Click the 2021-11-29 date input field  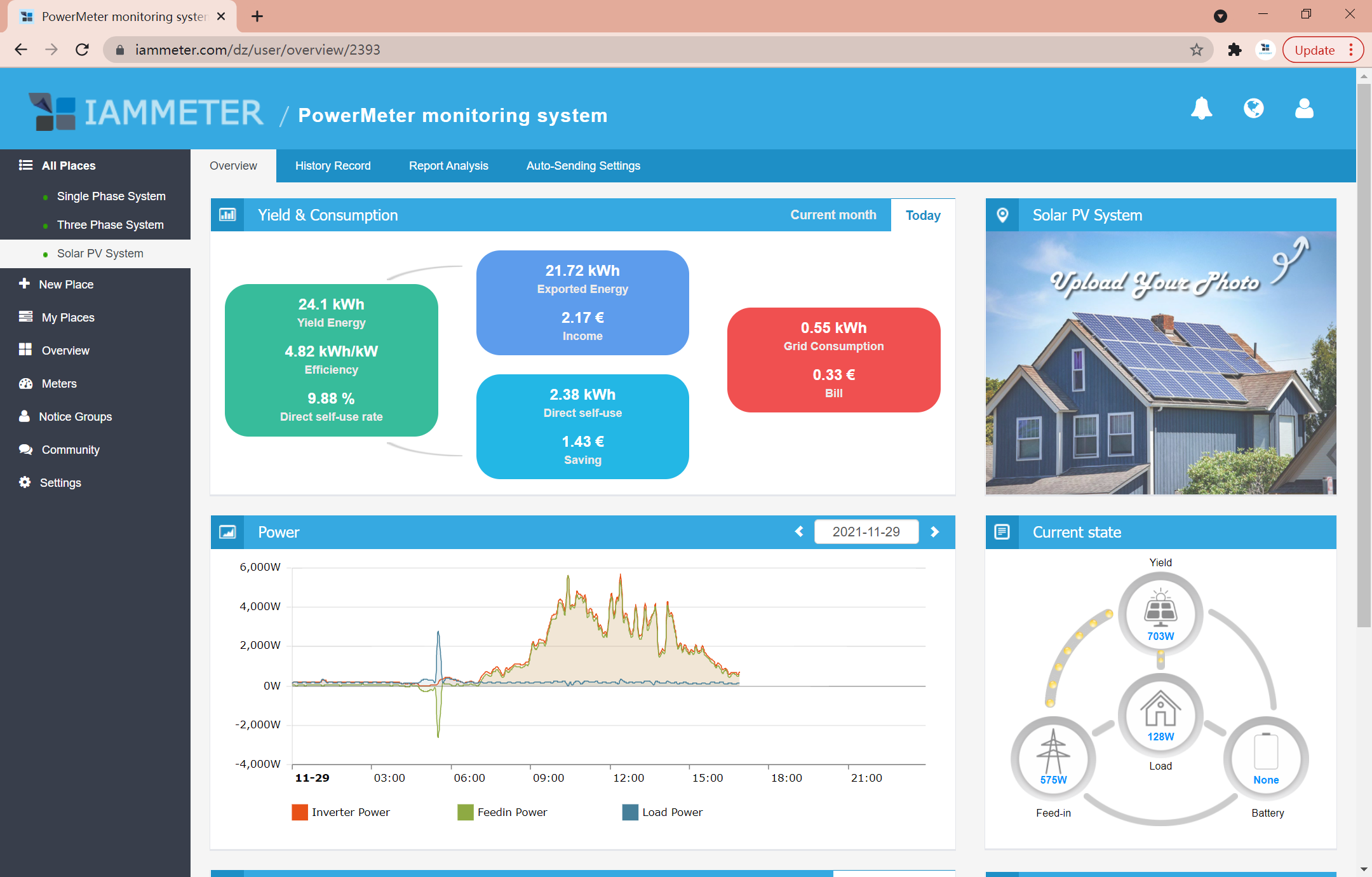(x=865, y=531)
